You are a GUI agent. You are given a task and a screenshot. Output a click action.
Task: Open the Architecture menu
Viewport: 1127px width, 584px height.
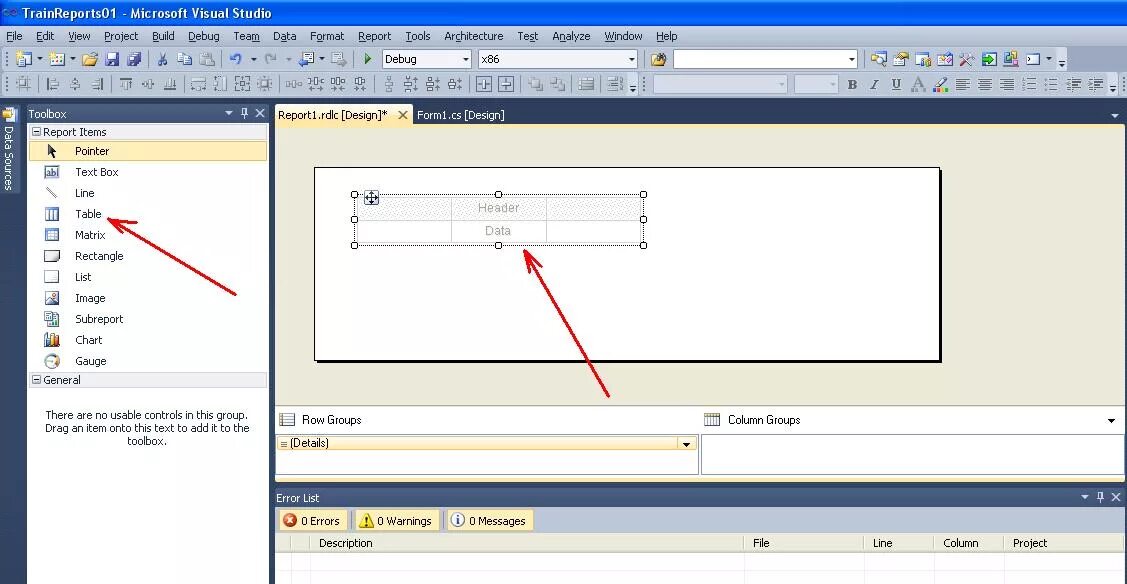[x=474, y=36]
